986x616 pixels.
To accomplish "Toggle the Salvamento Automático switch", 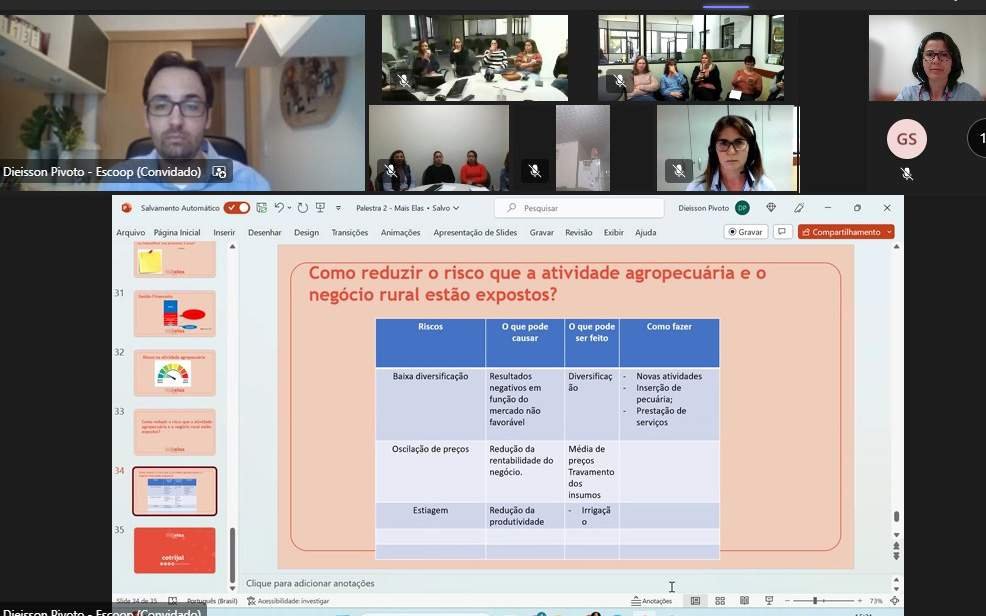I will pyautogui.click(x=237, y=208).
